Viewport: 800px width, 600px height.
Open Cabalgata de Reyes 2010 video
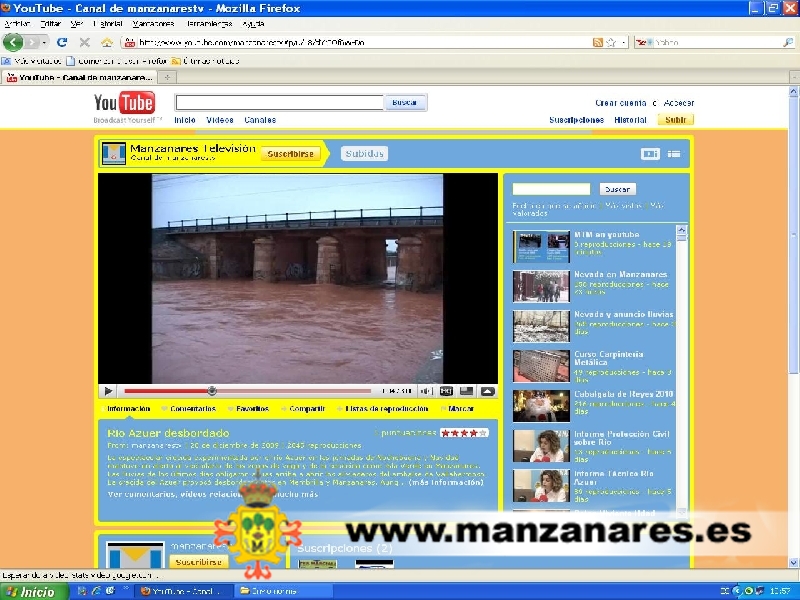pos(541,406)
